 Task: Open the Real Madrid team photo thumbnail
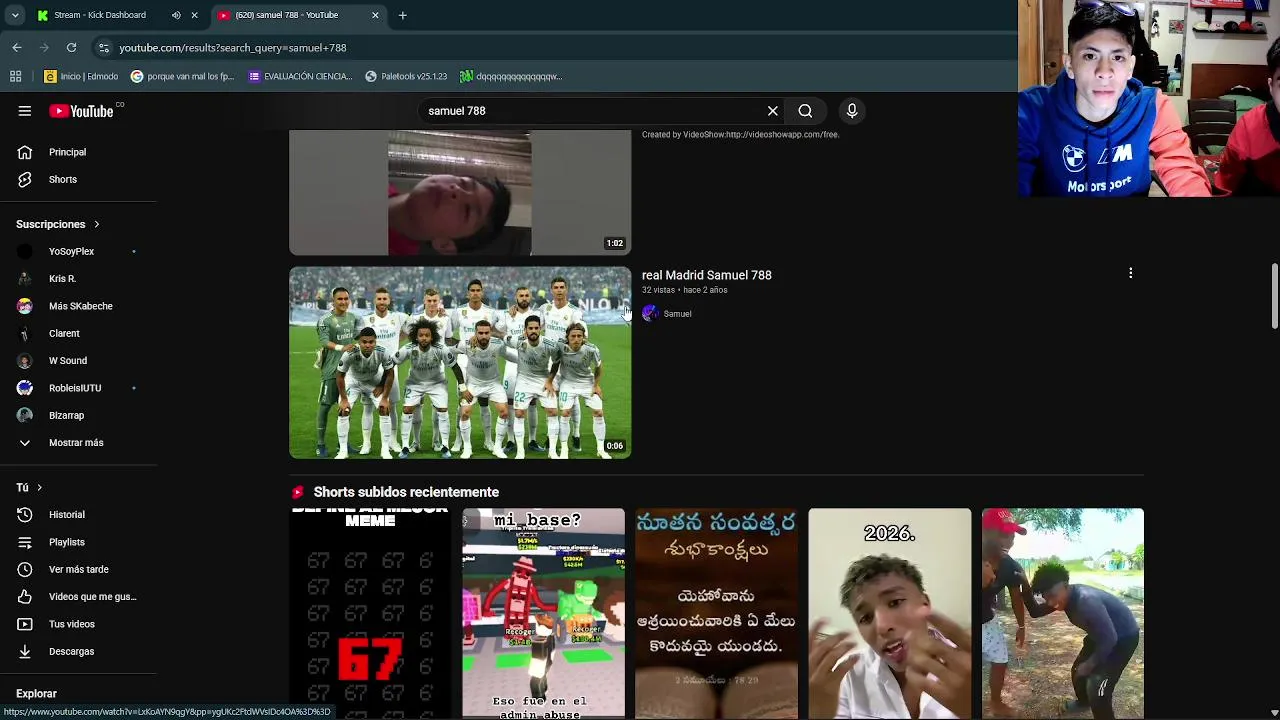460,362
